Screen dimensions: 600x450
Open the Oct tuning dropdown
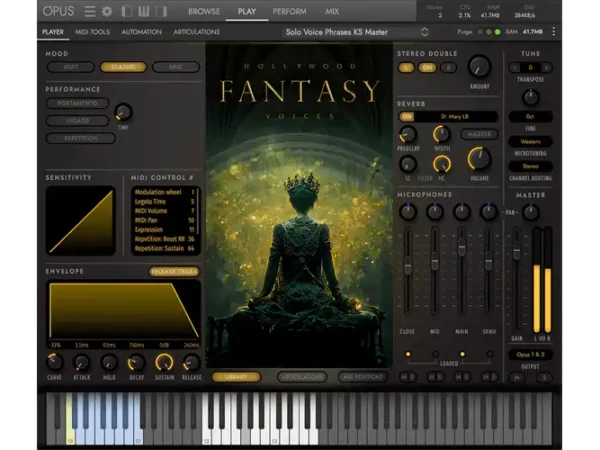530,116
